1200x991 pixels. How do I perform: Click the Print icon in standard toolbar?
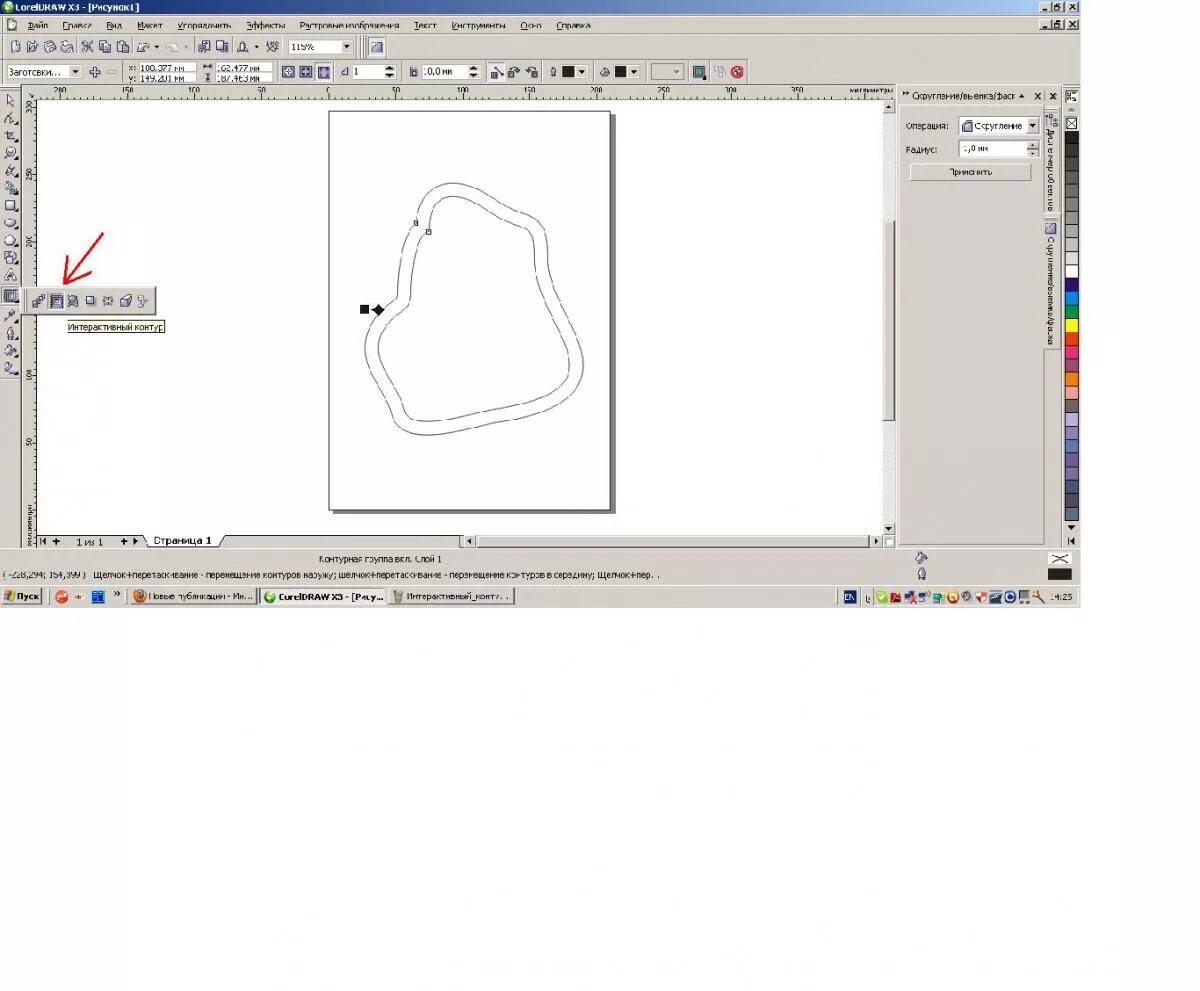(67, 46)
